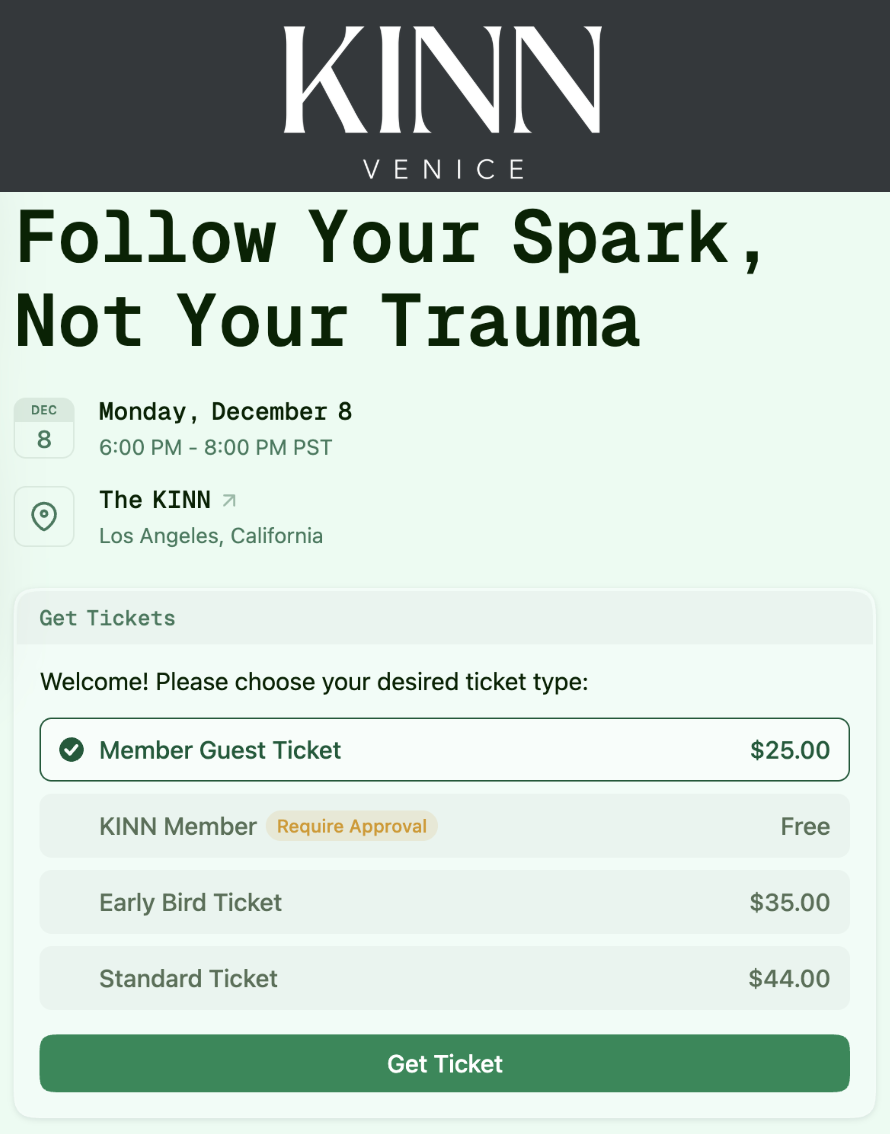
Task: Select the Member Guest Ticket option
Action: click(x=444, y=750)
